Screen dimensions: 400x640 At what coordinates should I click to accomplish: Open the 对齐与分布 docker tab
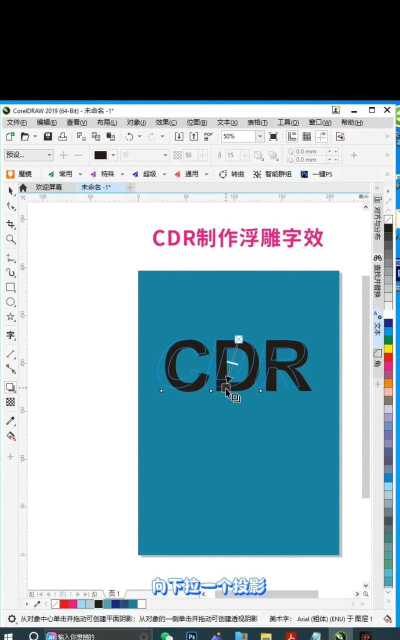click(378, 218)
